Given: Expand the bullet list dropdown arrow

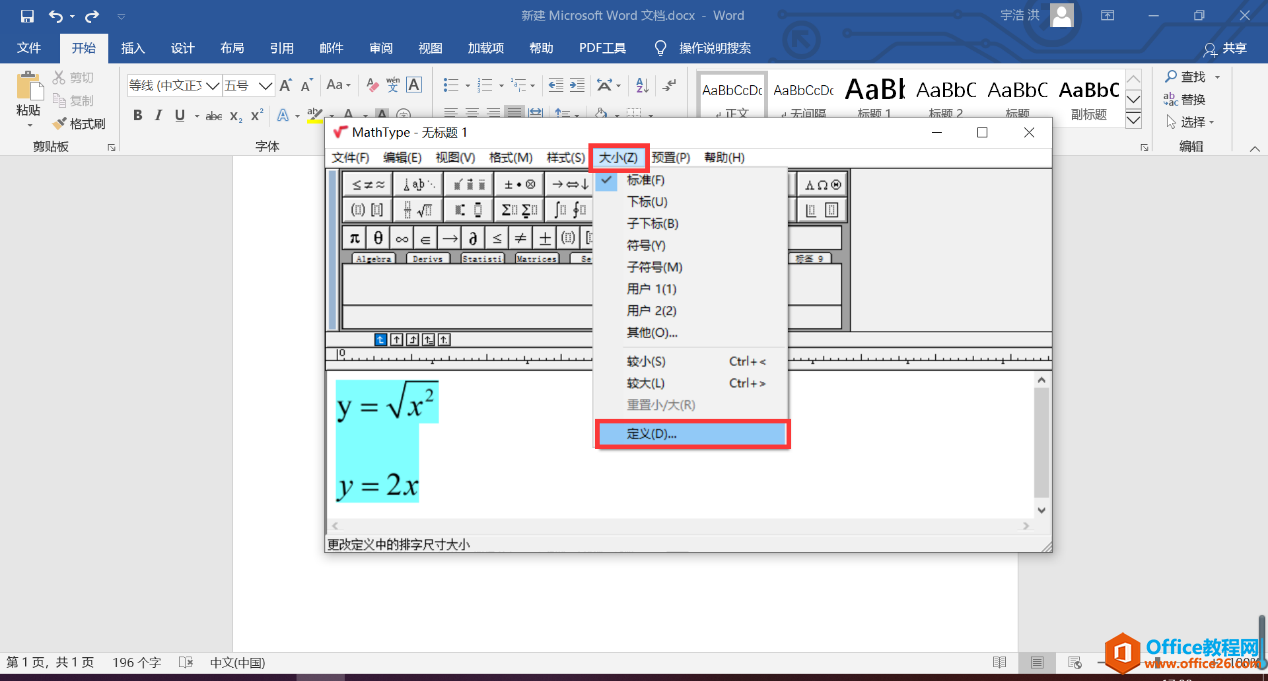Looking at the screenshot, I should point(467,84).
